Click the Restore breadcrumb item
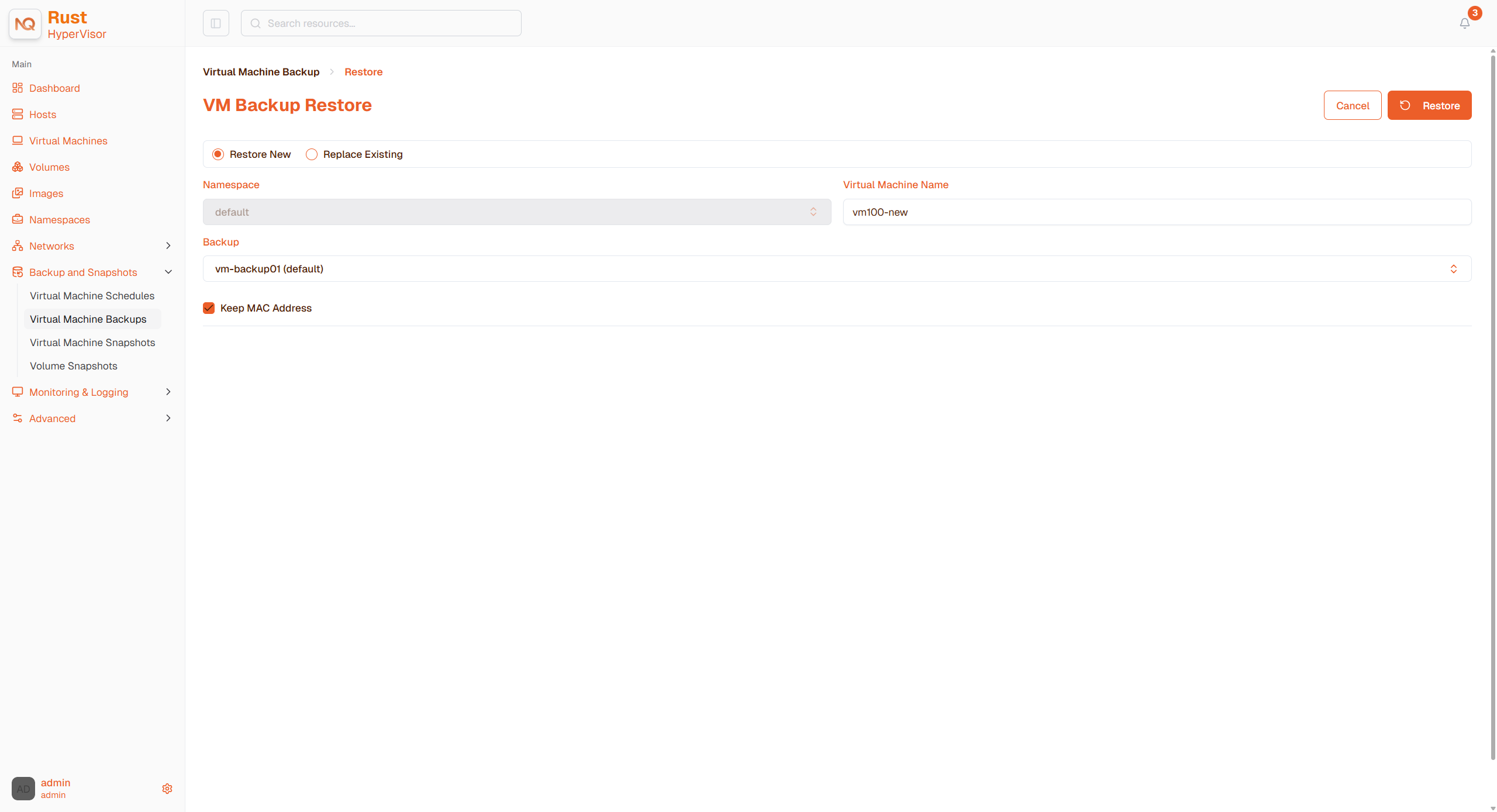The width and height of the screenshot is (1497, 812). tap(364, 72)
